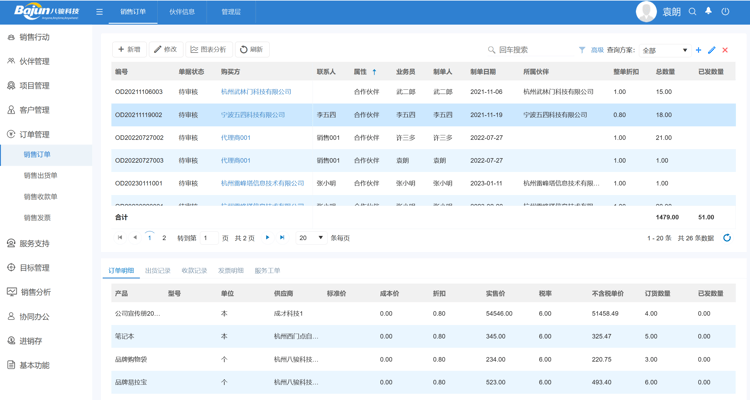This screenshot has height=400, width=750.
Task: Open the 查询方案 dropdown showing 全部
Action: (665, 50)
